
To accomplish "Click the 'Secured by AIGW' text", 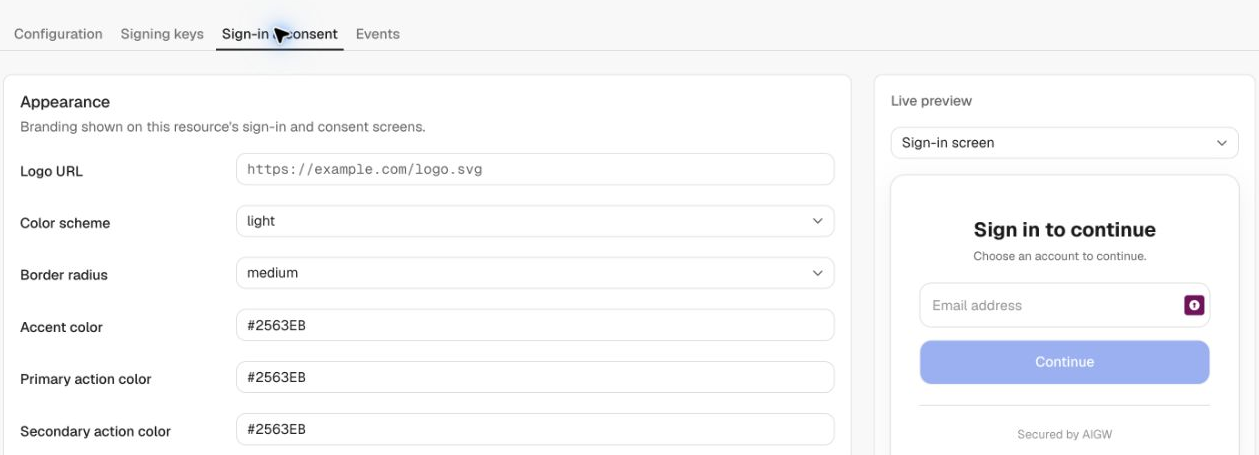I will click(1064, 434).
